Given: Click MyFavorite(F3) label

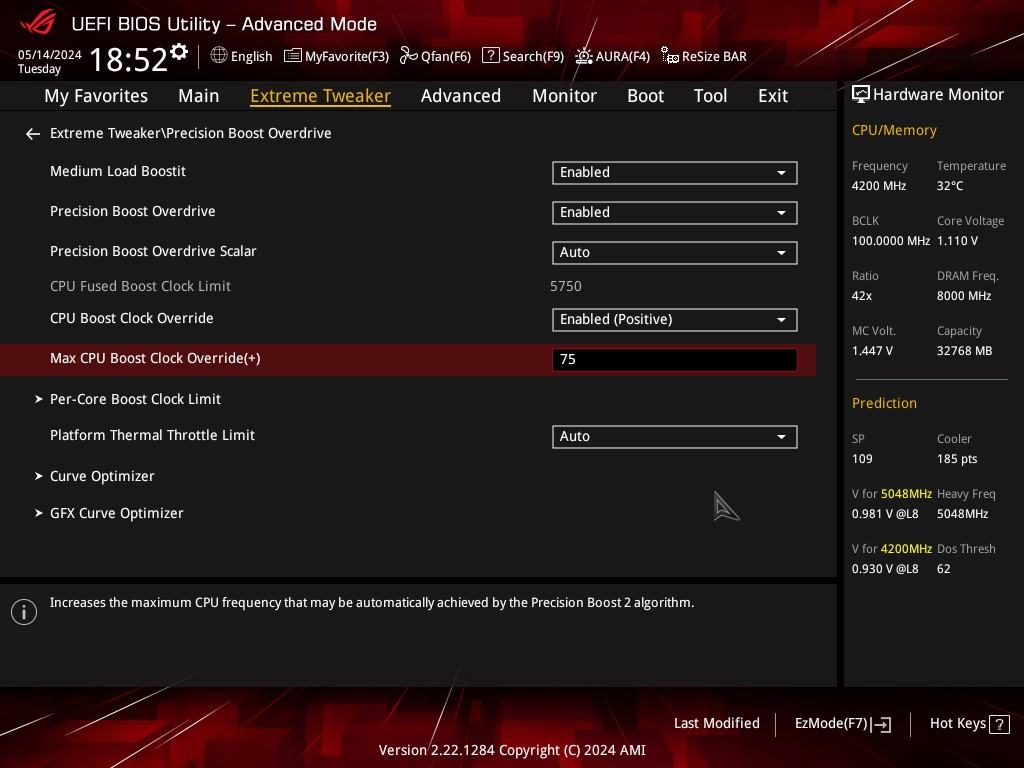Looking at the screenshot, I should [347, 56].
